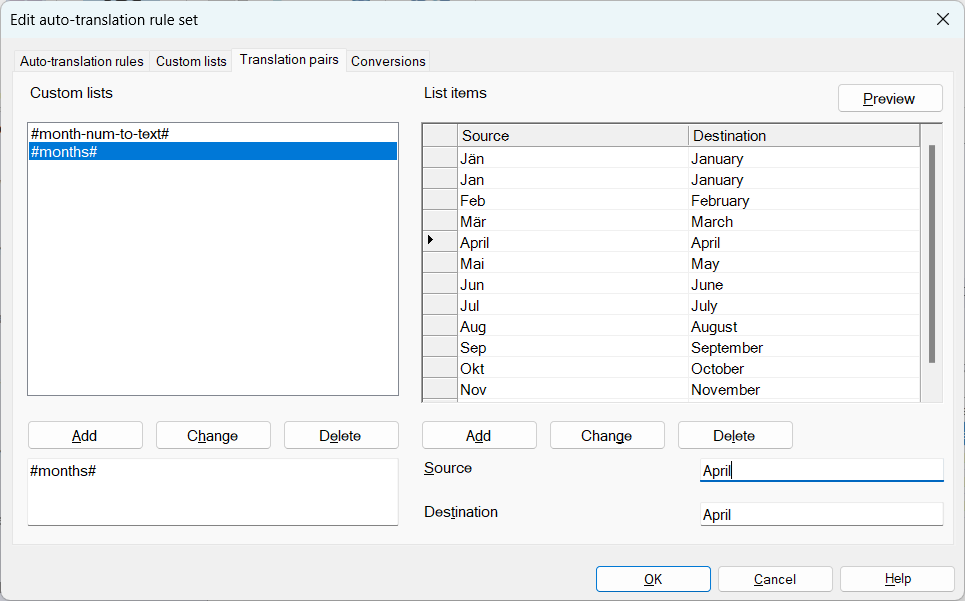Click the October destination cell
This screenshot has width=965, height=601.
[x=804, y=368]
